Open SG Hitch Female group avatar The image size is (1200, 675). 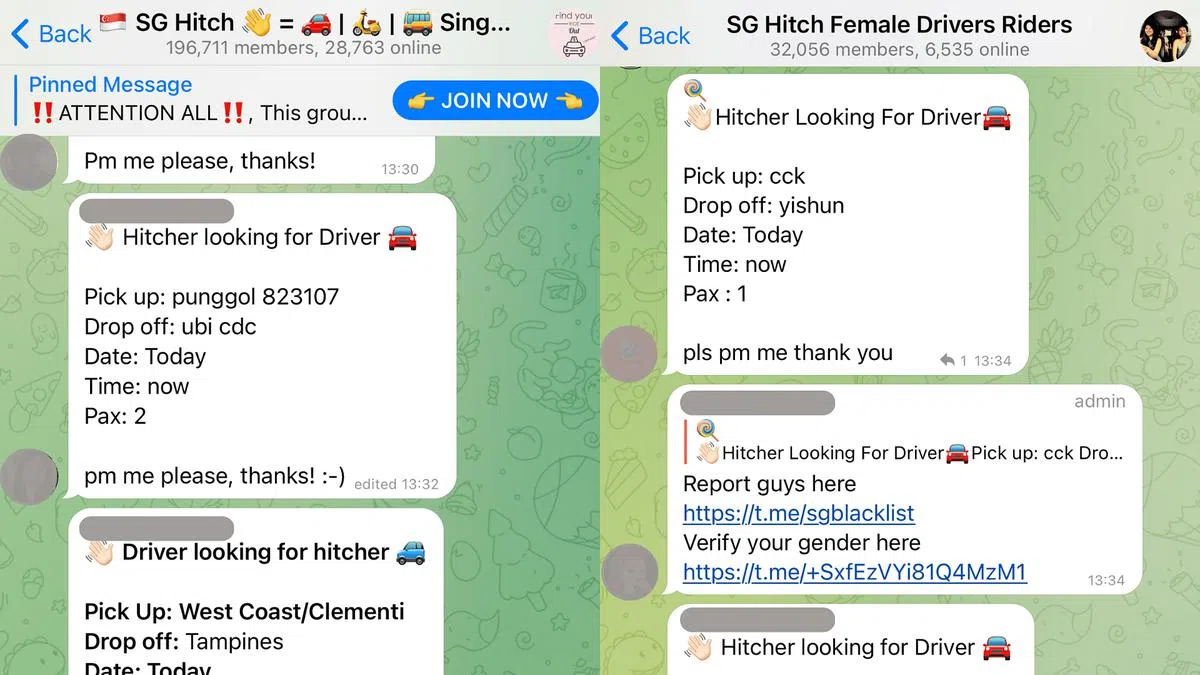click(1165, 35)
